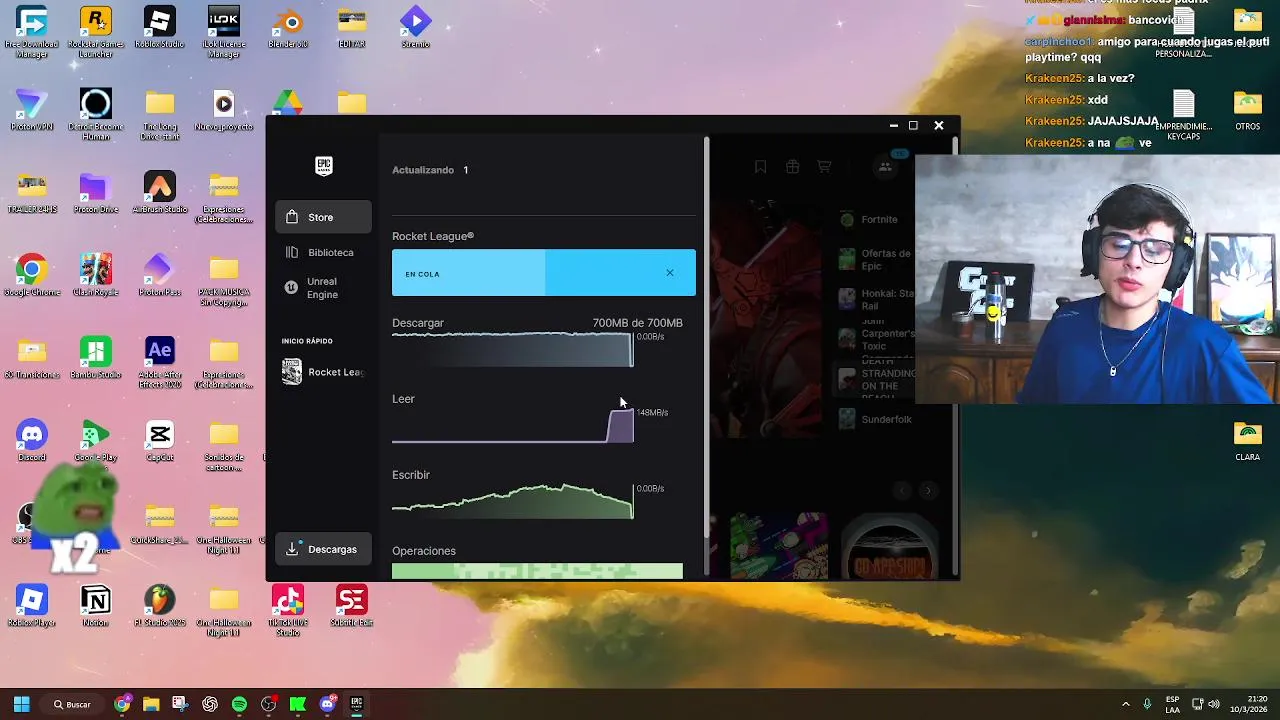Image resolution: width=1280 pixels, height=720 pixels.
Task: Open Stremio desktop icon
Action: pos(416,27)
